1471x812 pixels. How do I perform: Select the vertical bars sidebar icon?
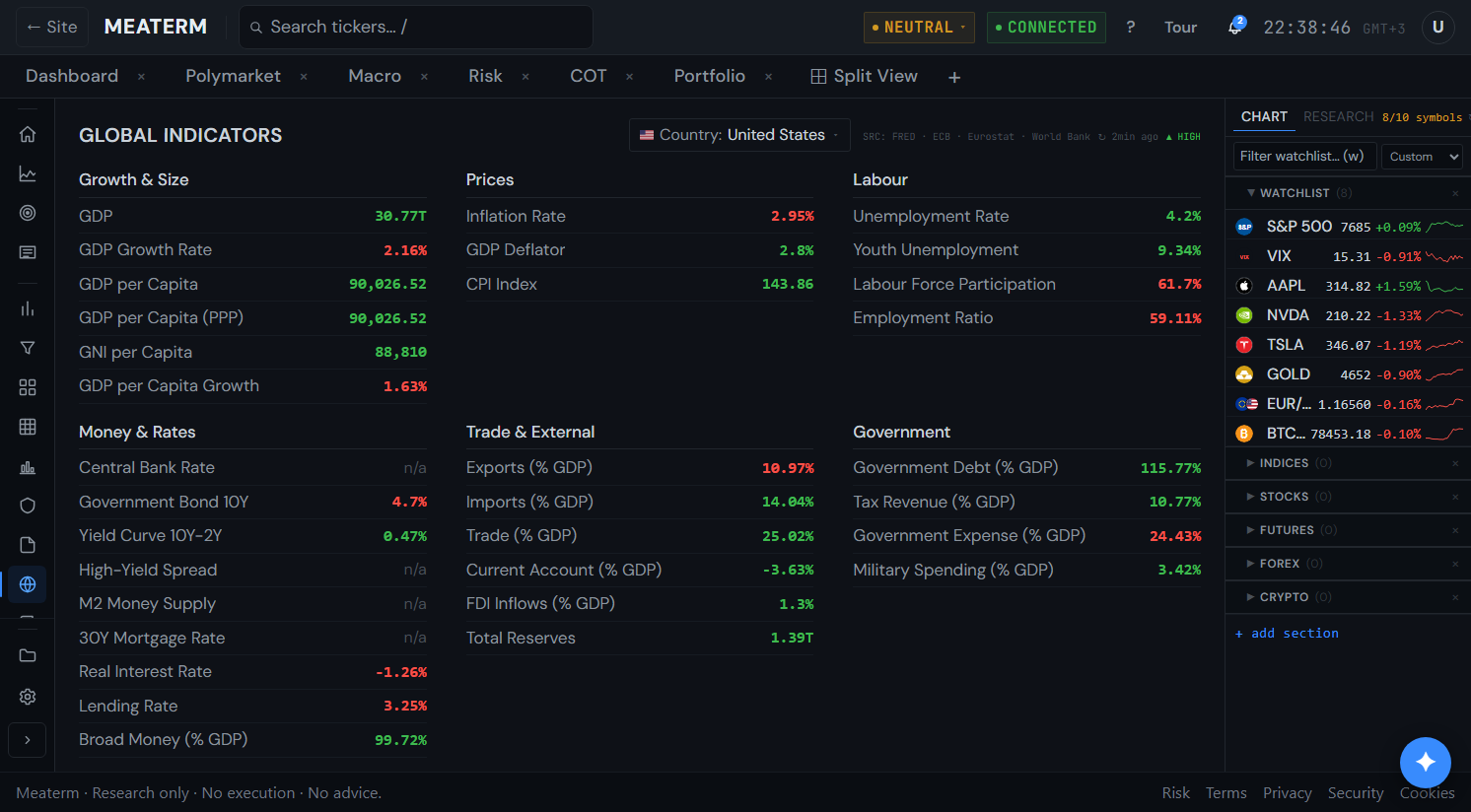(x=28, y=308)
